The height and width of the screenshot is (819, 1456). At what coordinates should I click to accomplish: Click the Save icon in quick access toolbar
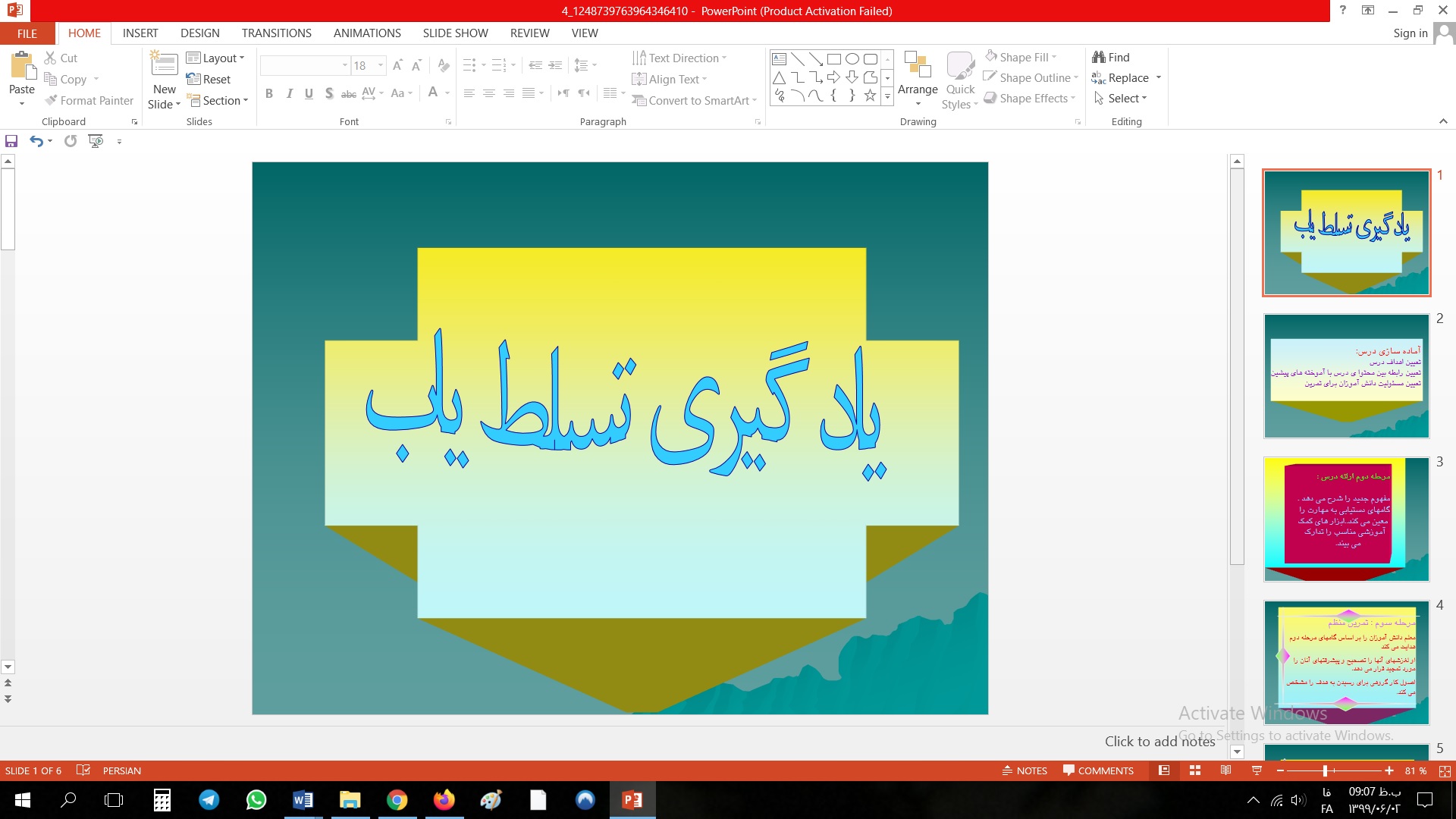[x=11, y=141]
